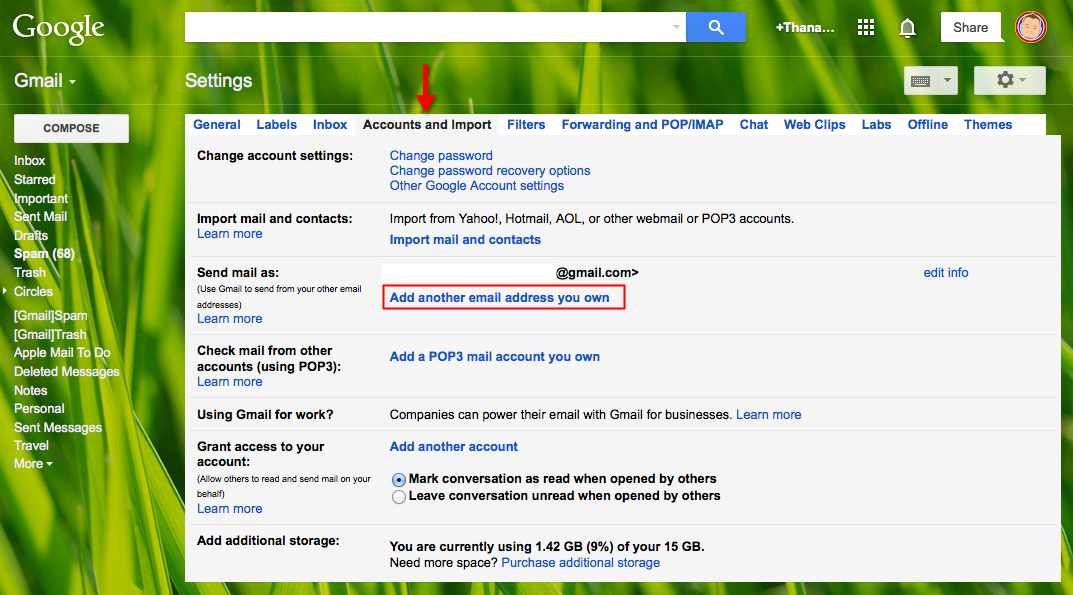Click Learn more under Import mail
This screenshot has height=595, width=1073.
point(230,234)
